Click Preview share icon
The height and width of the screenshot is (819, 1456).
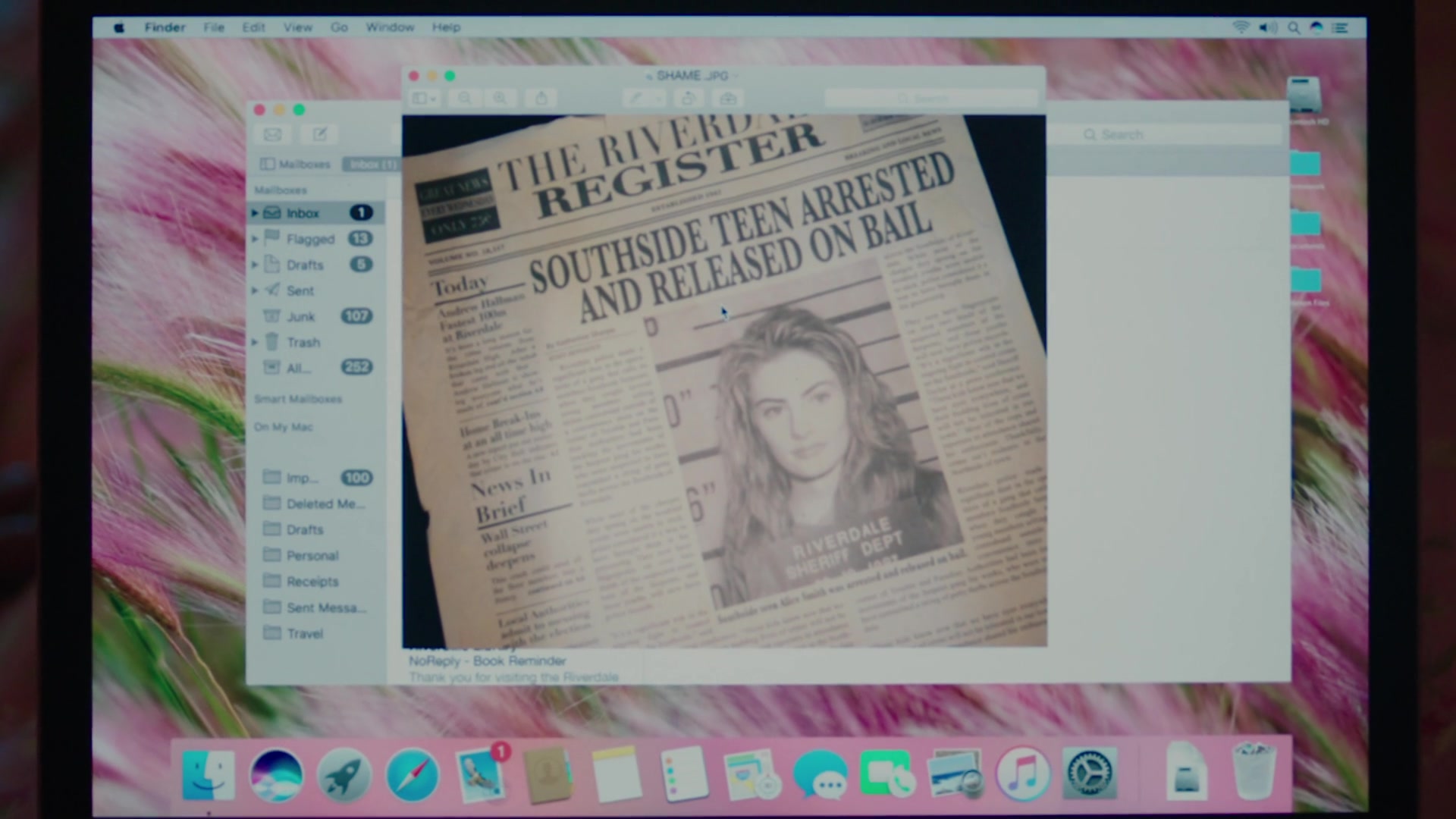coord(541,99)
